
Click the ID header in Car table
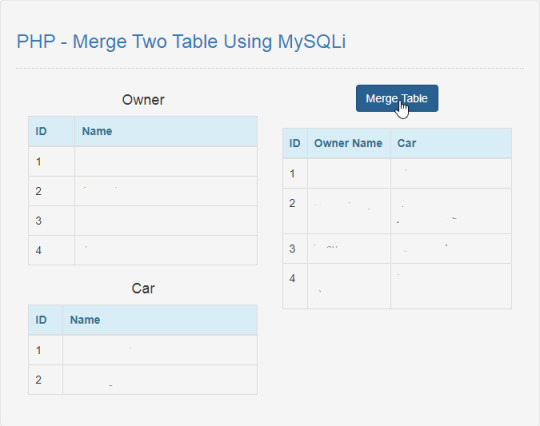[x=41, y=320]
